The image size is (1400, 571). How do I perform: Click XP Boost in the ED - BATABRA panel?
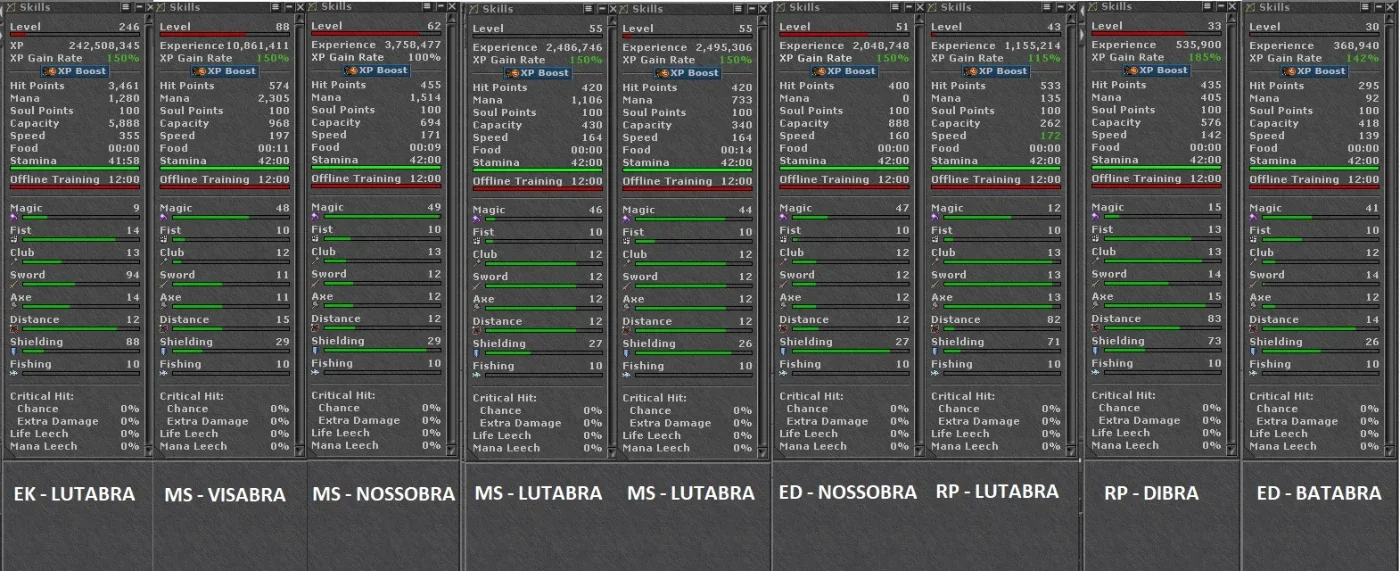coord(1314,71)
